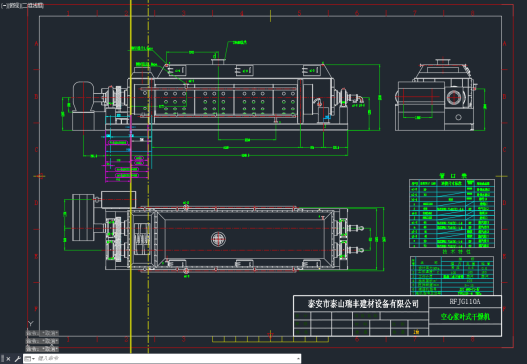Open command line customize wrench menu

(17, 359)
